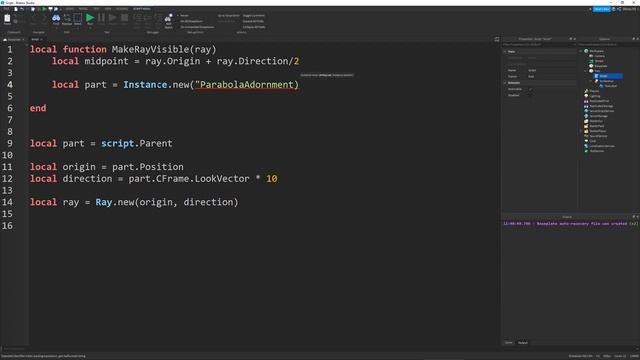This screenshot has width=640, height=360.
Task: Click the SurfaceGui icon in Explorer
Action: point(596,81)
